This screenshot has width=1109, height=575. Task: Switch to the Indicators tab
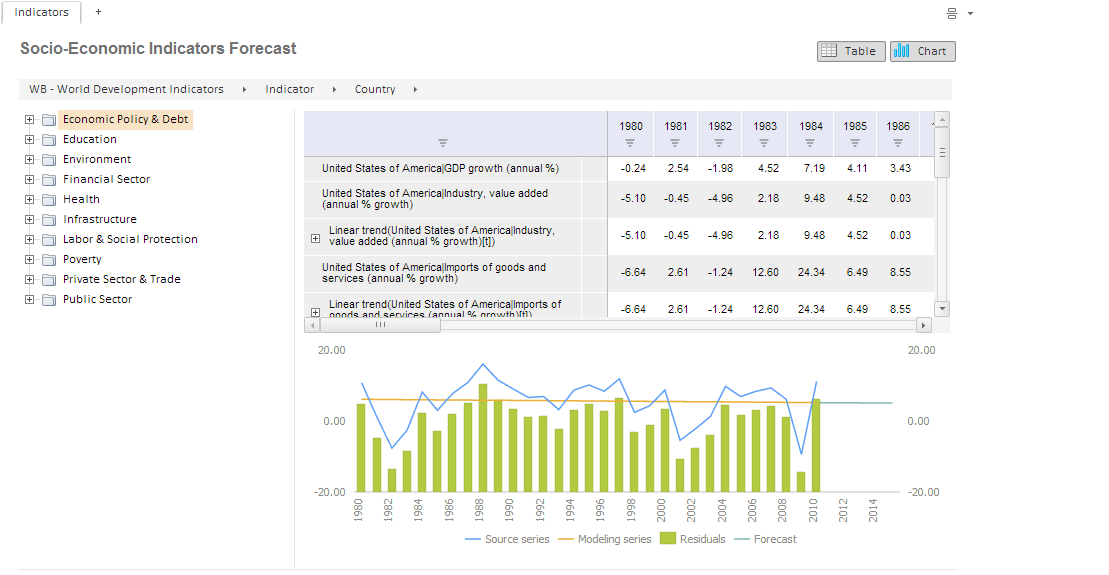tap(42, 12)
